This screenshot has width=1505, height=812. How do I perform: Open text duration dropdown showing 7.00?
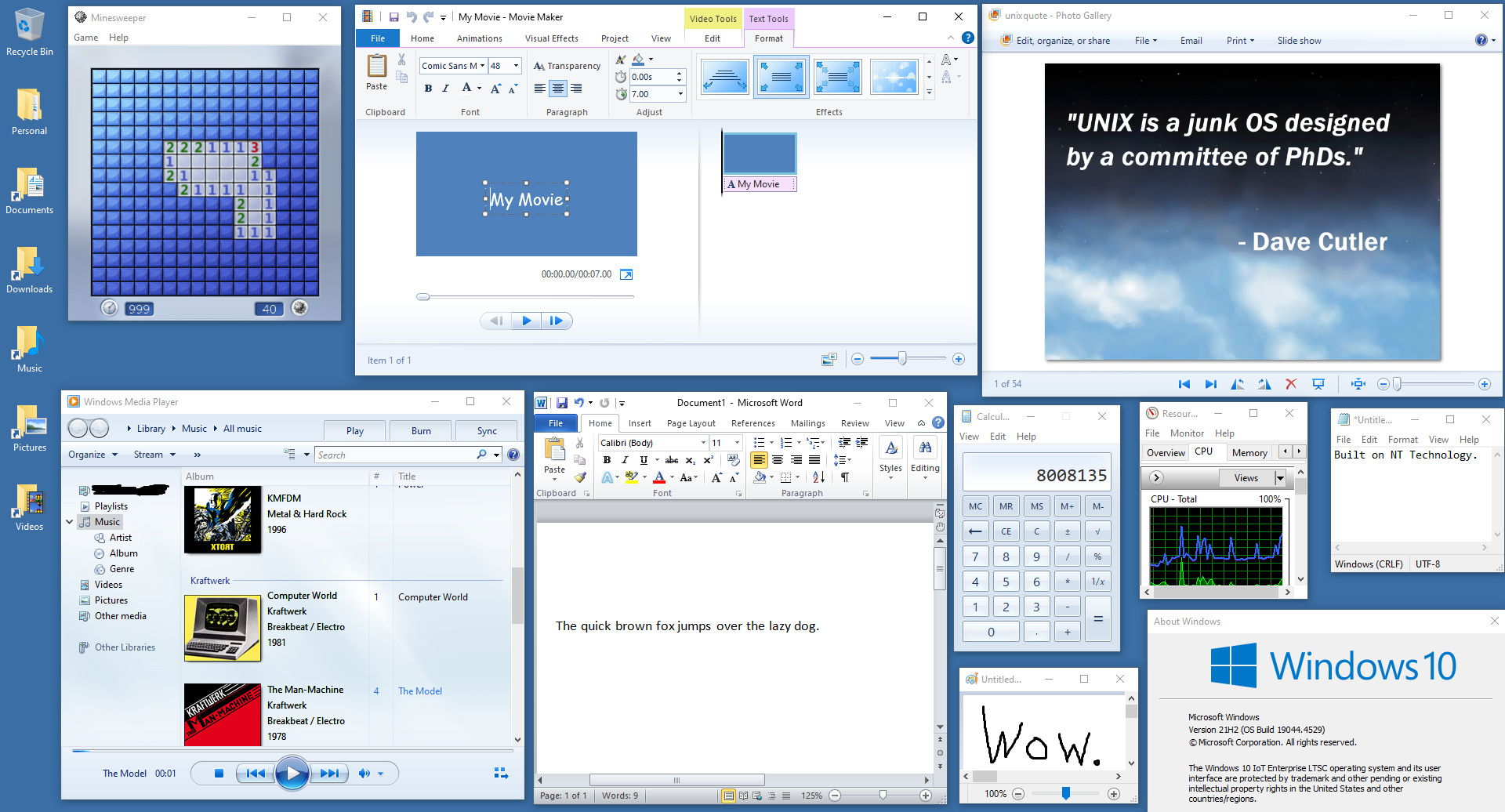click(680, 94)
